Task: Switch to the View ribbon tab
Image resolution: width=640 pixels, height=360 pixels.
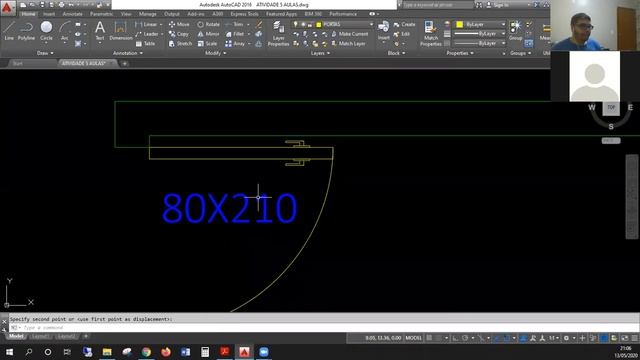Action: click(126, 14)
